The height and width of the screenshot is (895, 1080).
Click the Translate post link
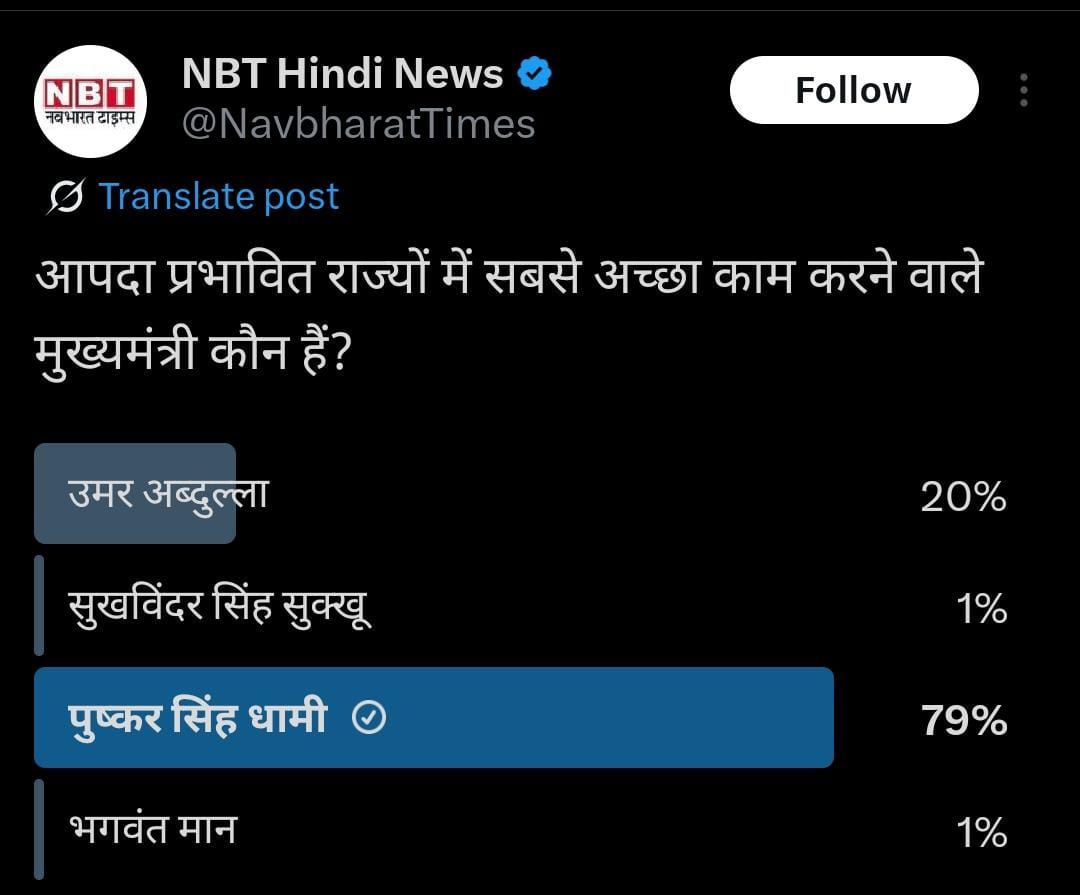coord(219,196)
